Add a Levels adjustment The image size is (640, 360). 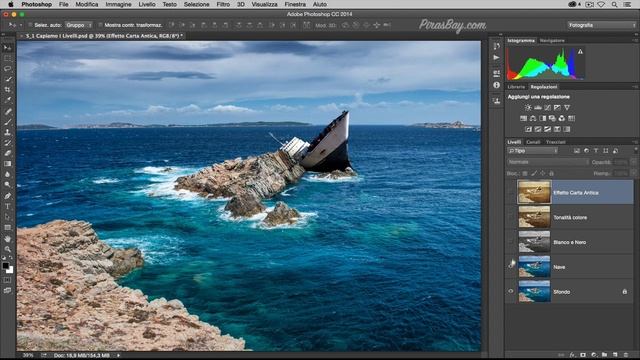538,108
